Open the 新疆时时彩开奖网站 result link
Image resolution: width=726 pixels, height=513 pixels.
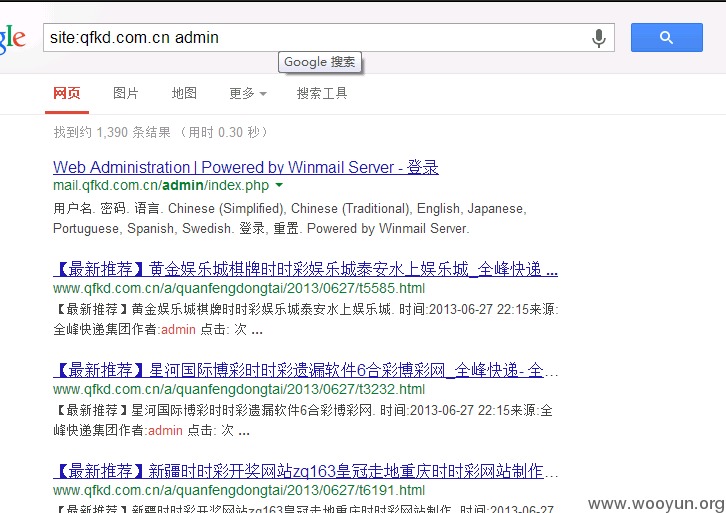306,471
